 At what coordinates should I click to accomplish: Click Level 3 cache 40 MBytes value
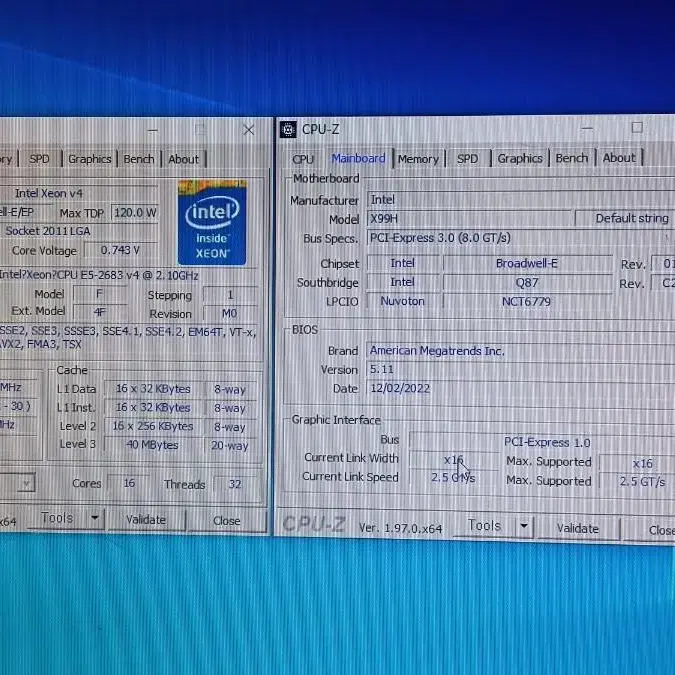pyautogui.click(x=152, y=445)
